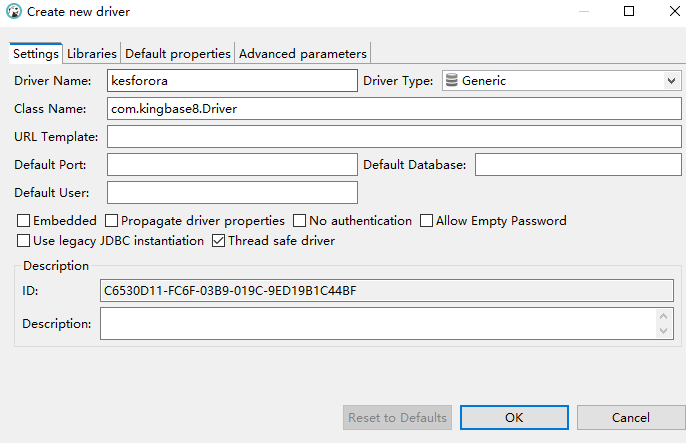This screenshot has width=686, height=443.
Task: Go to Advanced parameters tab
Action: coord(302,53)
